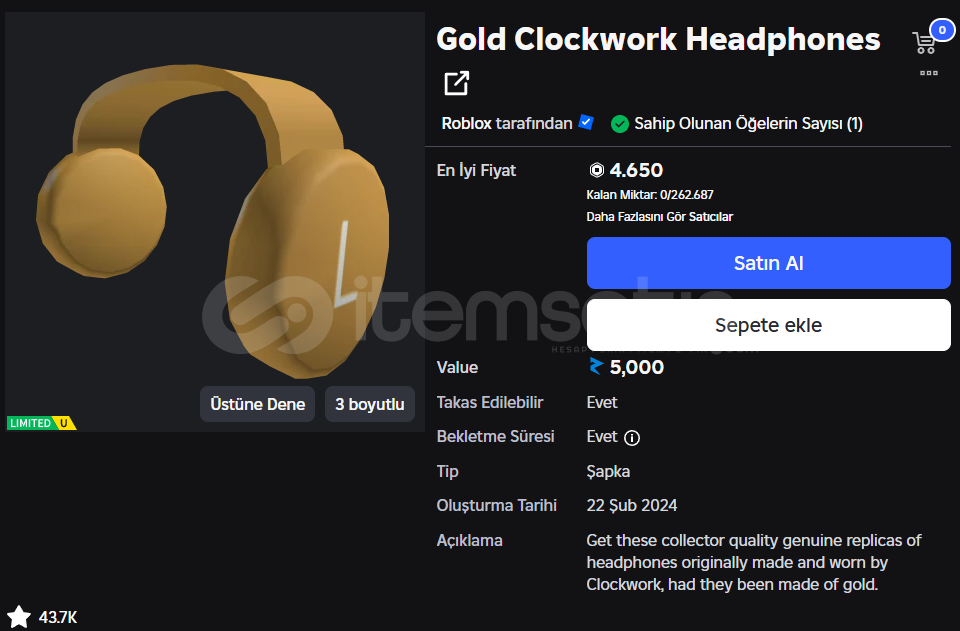
Task: Click the three-dot more options menu
Action: [x=929, y=73]
